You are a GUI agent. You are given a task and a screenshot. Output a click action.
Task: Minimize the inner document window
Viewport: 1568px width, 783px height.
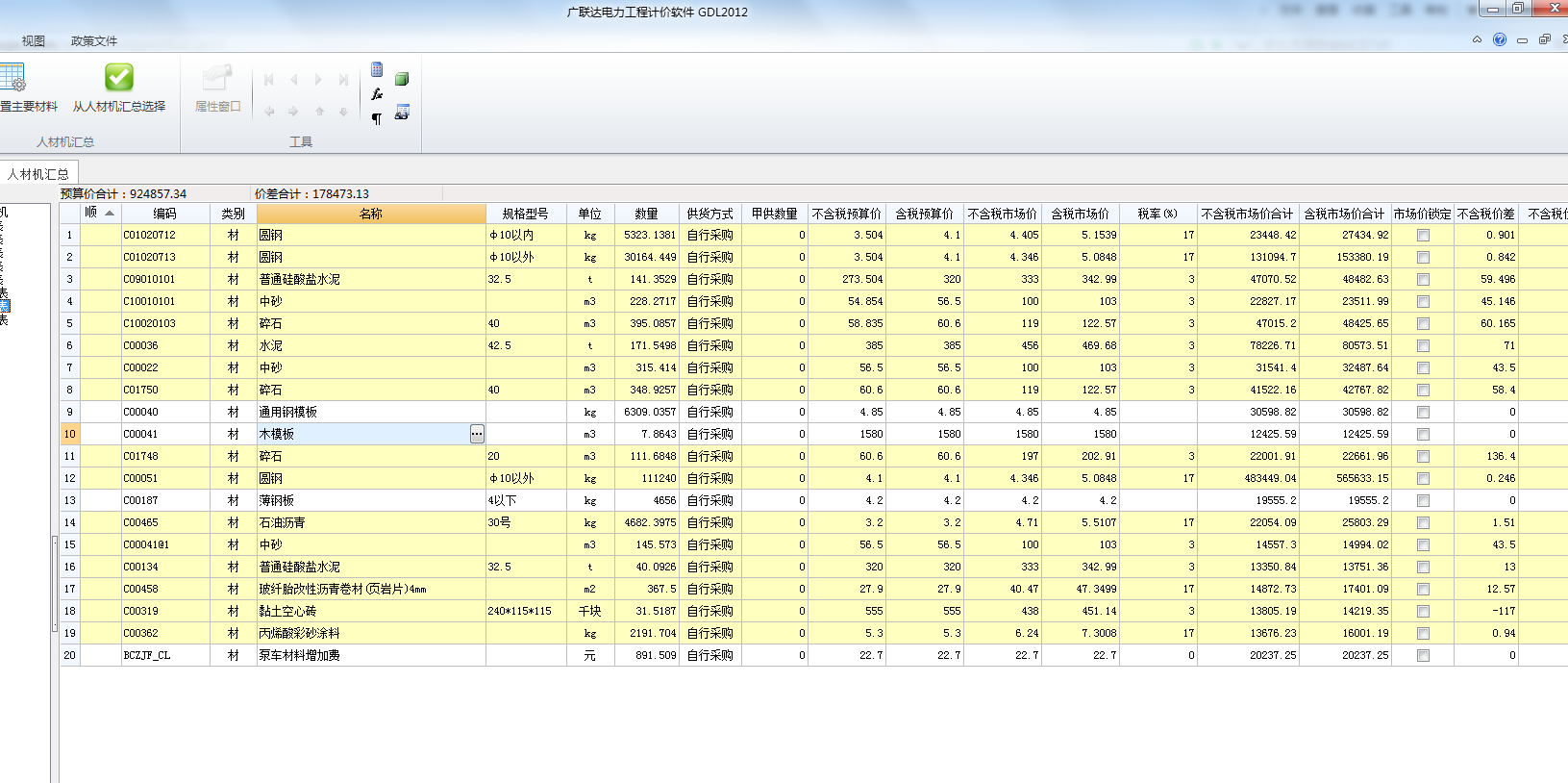pos(1522,40)
